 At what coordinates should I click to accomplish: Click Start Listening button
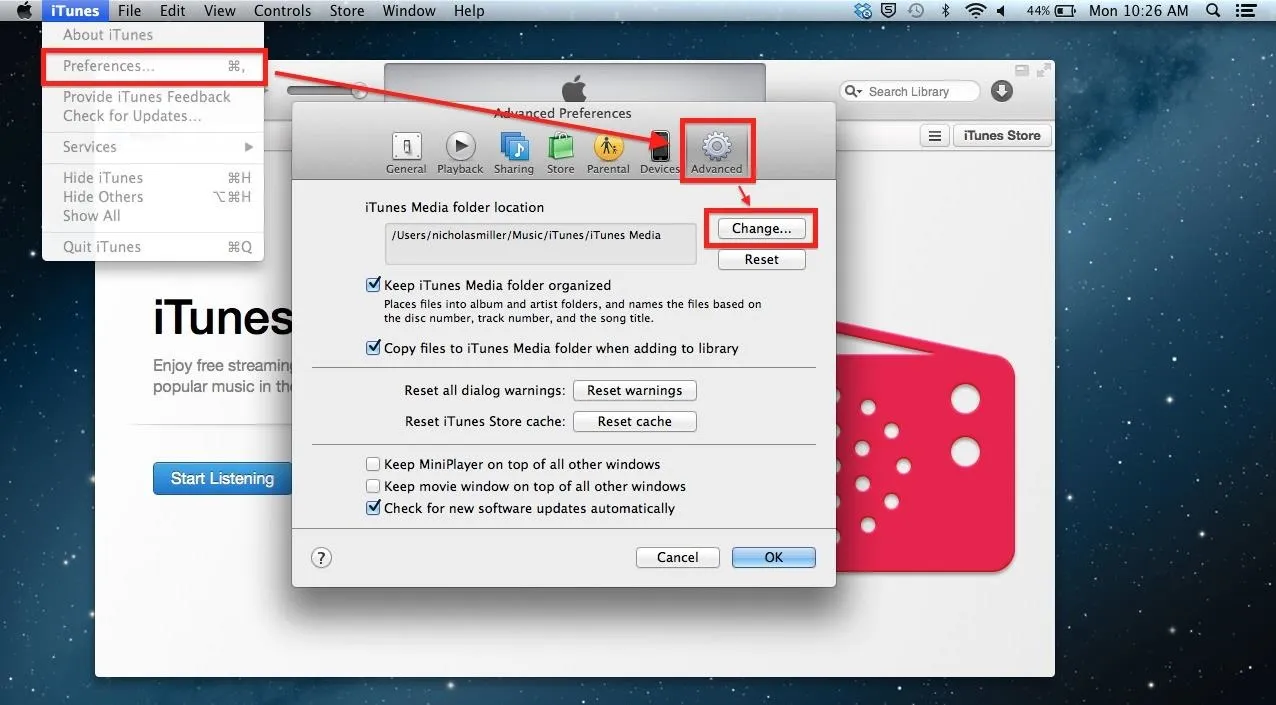coord(222,478)
